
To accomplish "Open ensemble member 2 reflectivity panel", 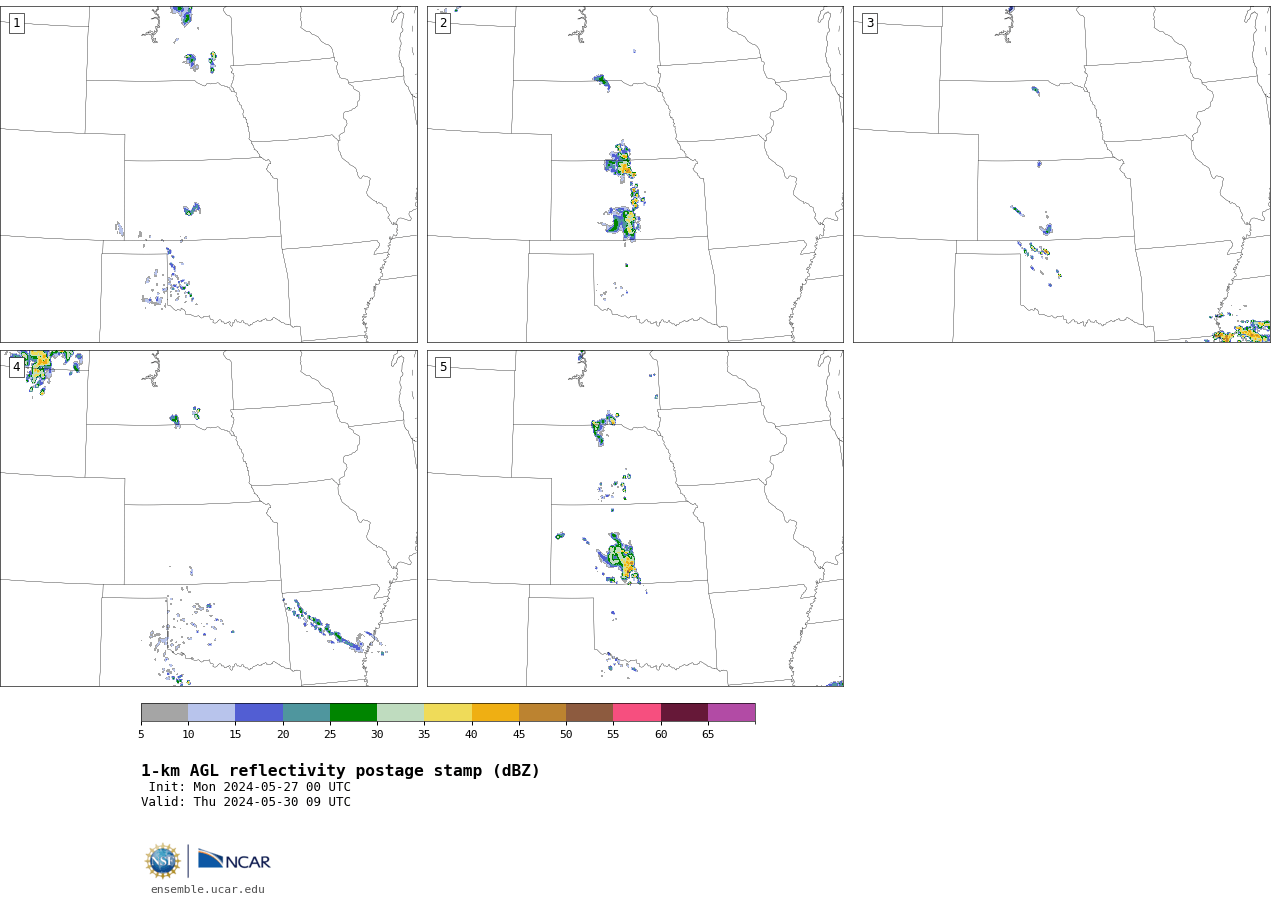I will click(x=635, y=174).
